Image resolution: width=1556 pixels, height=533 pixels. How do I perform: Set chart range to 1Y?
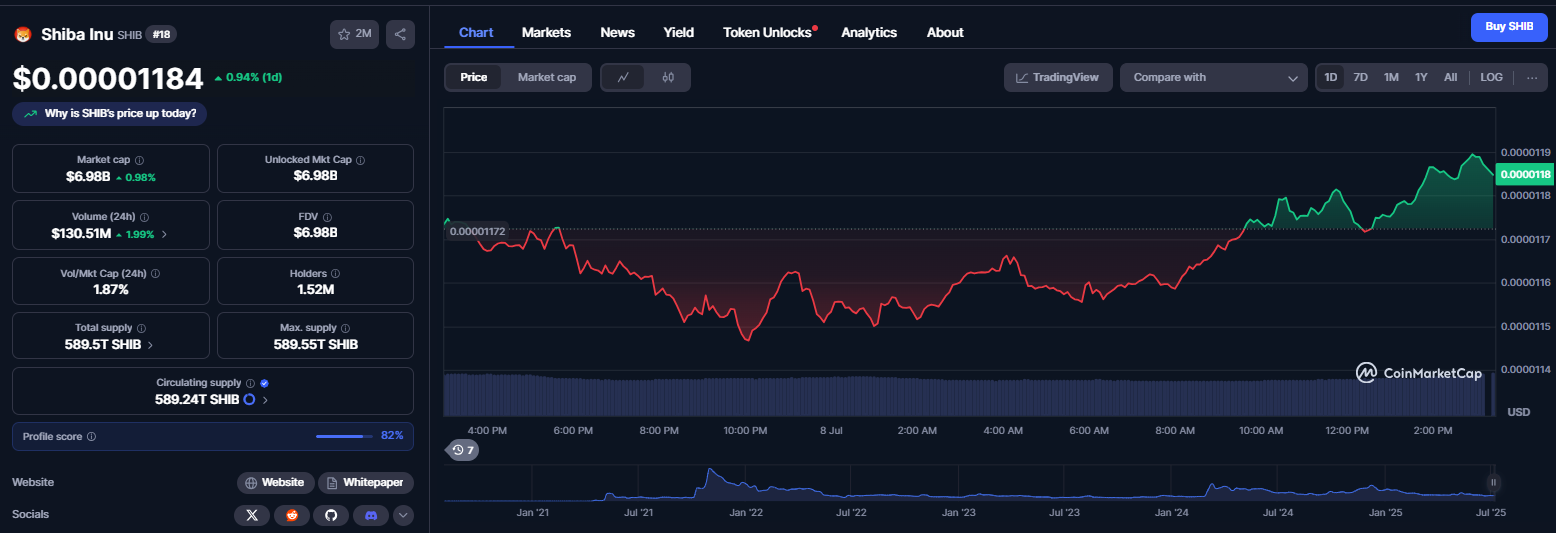1421,77
